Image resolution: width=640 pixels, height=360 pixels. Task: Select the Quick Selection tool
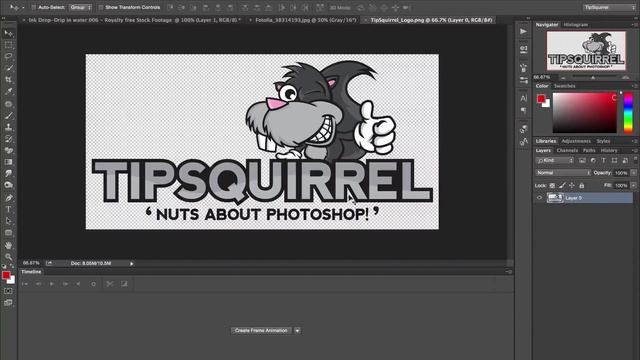coord(8,68)
